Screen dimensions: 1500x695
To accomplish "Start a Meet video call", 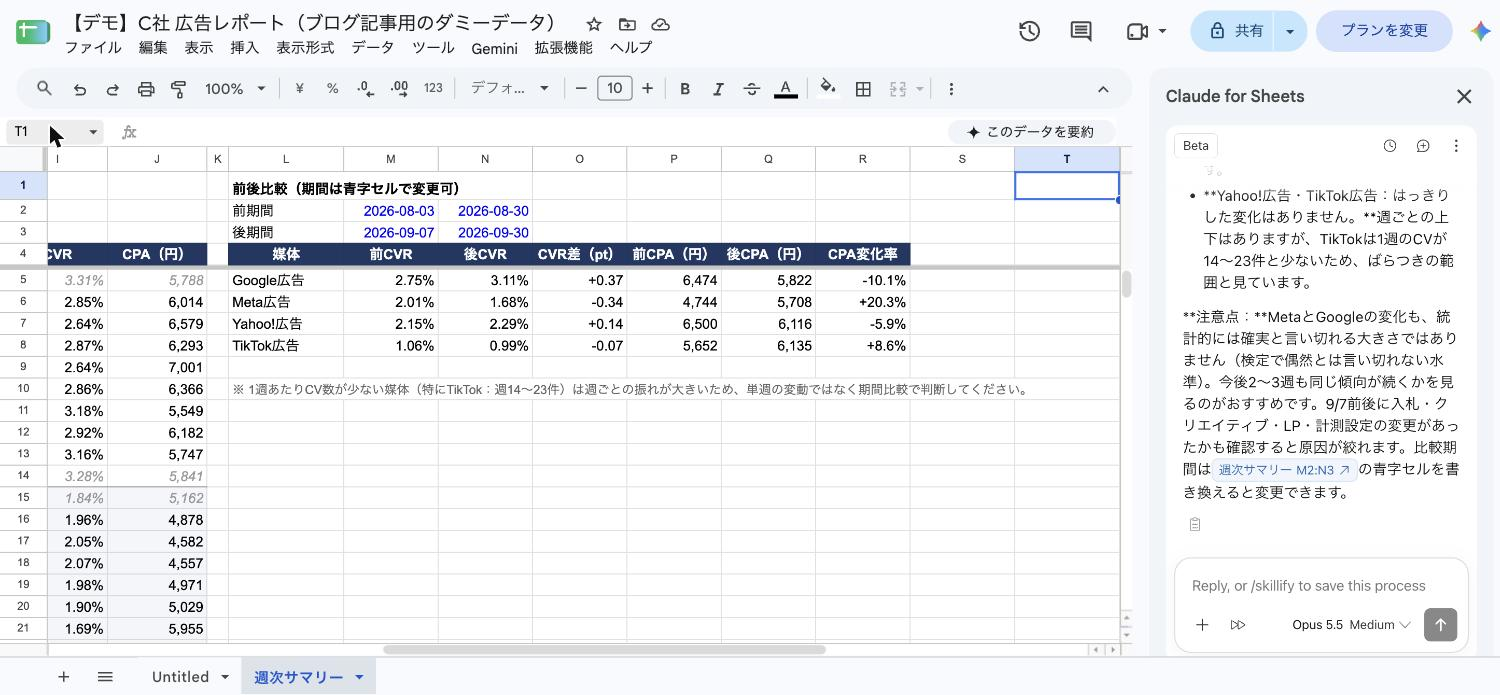I will 1137,31.
